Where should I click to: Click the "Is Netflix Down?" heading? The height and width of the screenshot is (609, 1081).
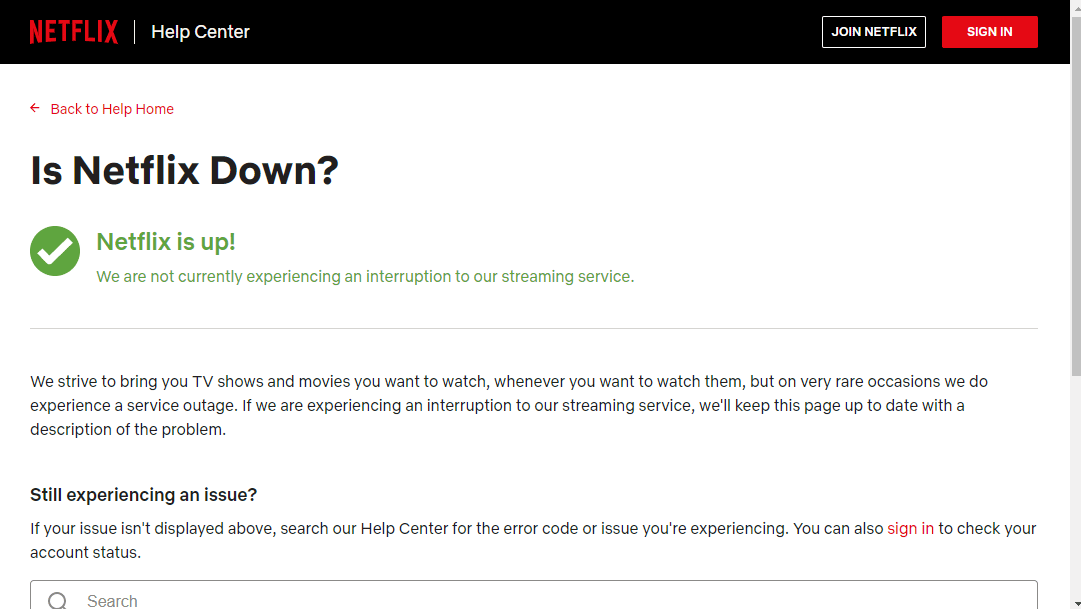[184, 170]
